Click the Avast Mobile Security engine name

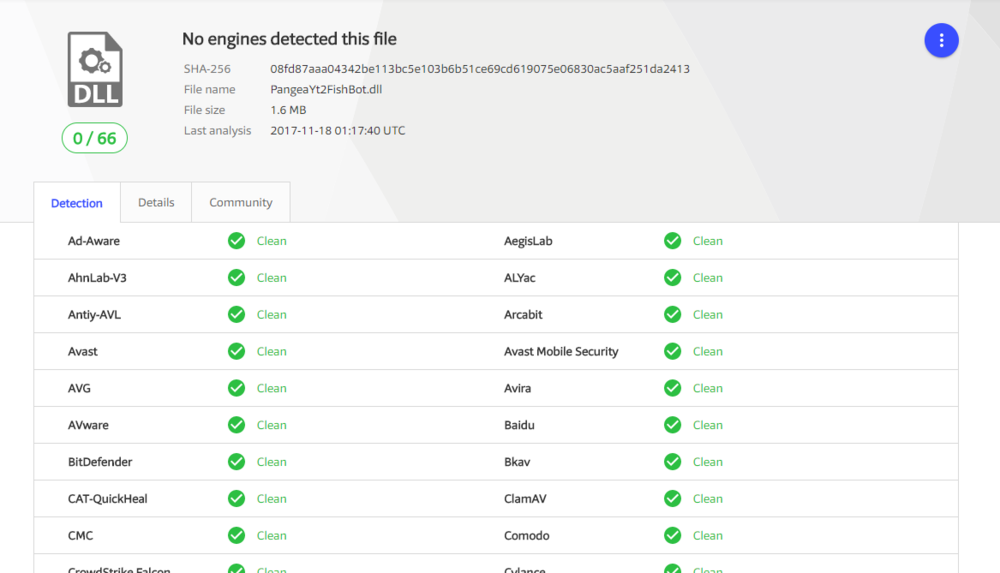[561, 351]
